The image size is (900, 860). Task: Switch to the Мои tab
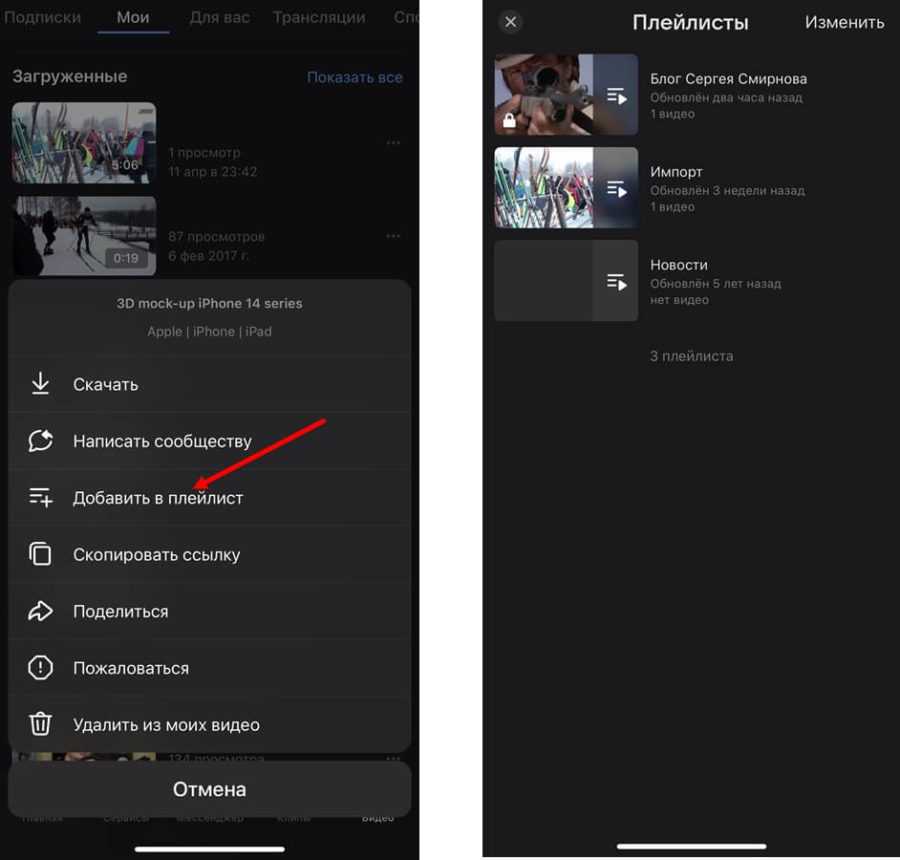click(133, 18)
